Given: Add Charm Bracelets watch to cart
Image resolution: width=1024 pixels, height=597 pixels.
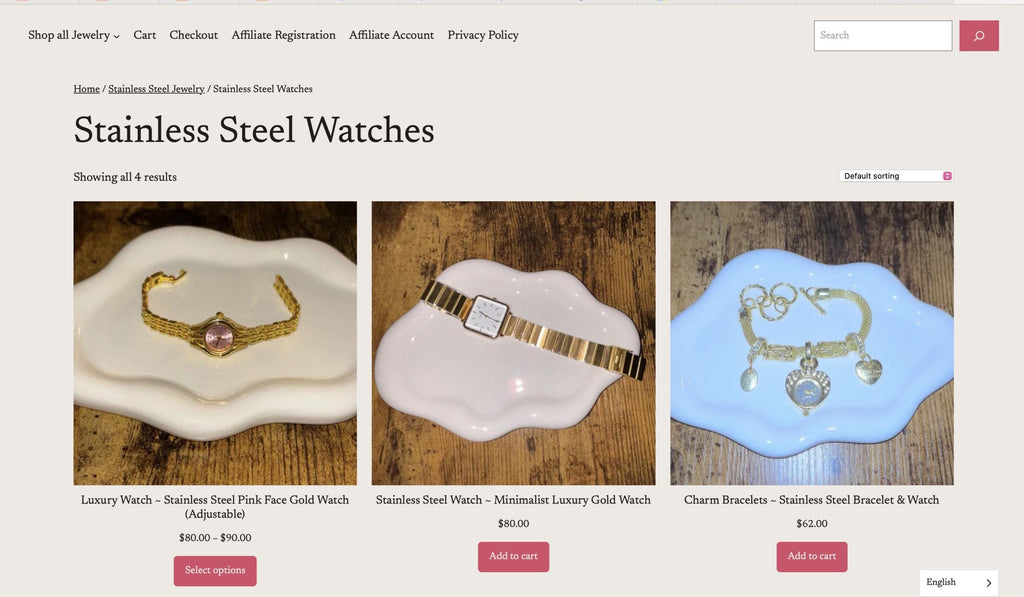Looking at the screenshot, I should point(812,557).
